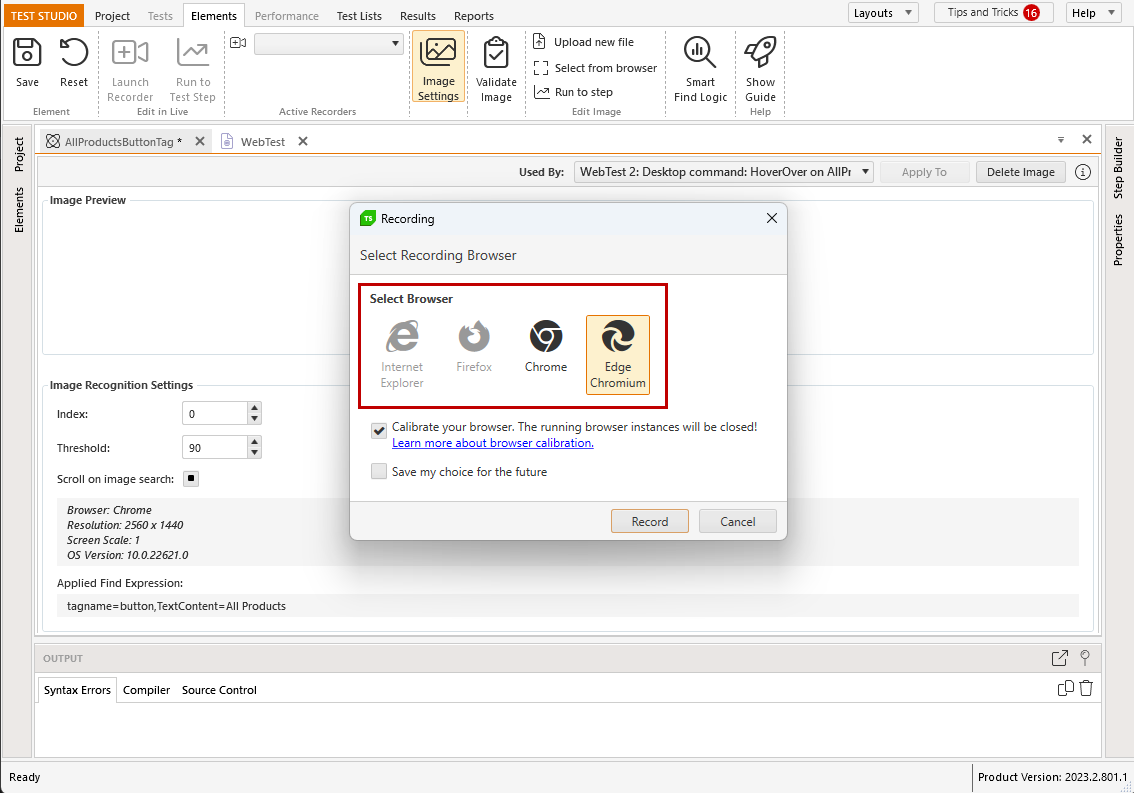1134x793 pixels.
Task: Open the Help dropdown menu
Action: (x=1093, y=13)
